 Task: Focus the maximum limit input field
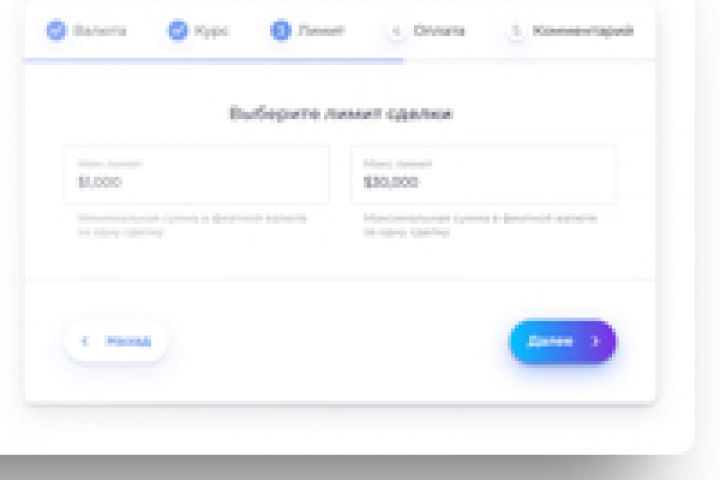point(483,175)
